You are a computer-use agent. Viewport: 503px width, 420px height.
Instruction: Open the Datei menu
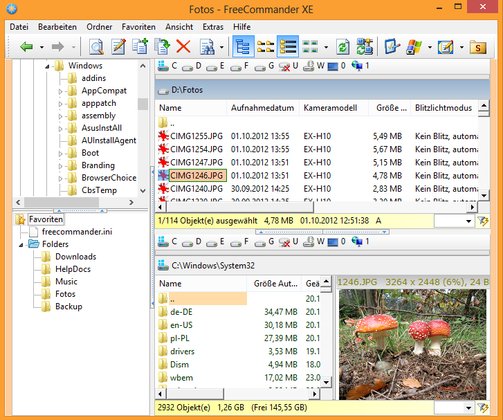tap(19, 27)
